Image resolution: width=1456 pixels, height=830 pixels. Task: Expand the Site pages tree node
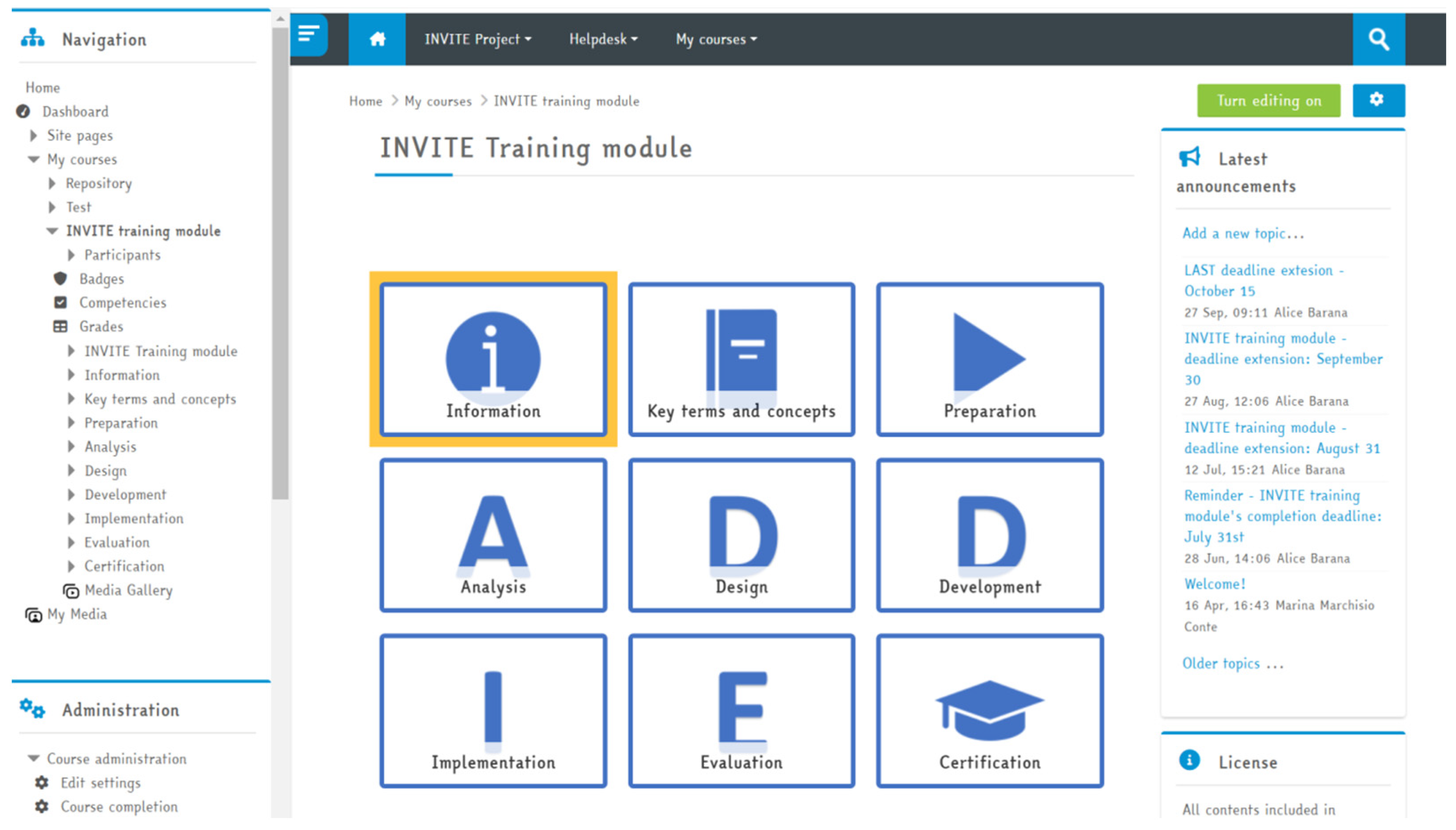tap(34, 136)
